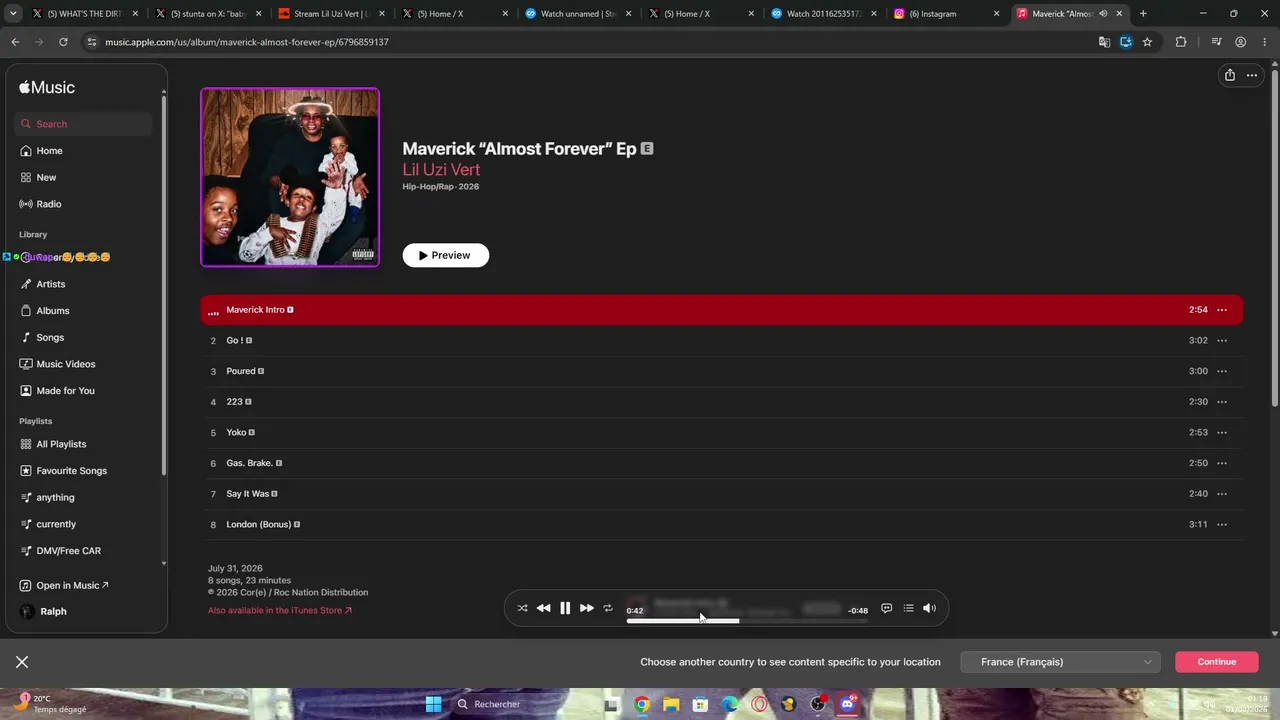Click the album cover artwork

click(290, 177)
